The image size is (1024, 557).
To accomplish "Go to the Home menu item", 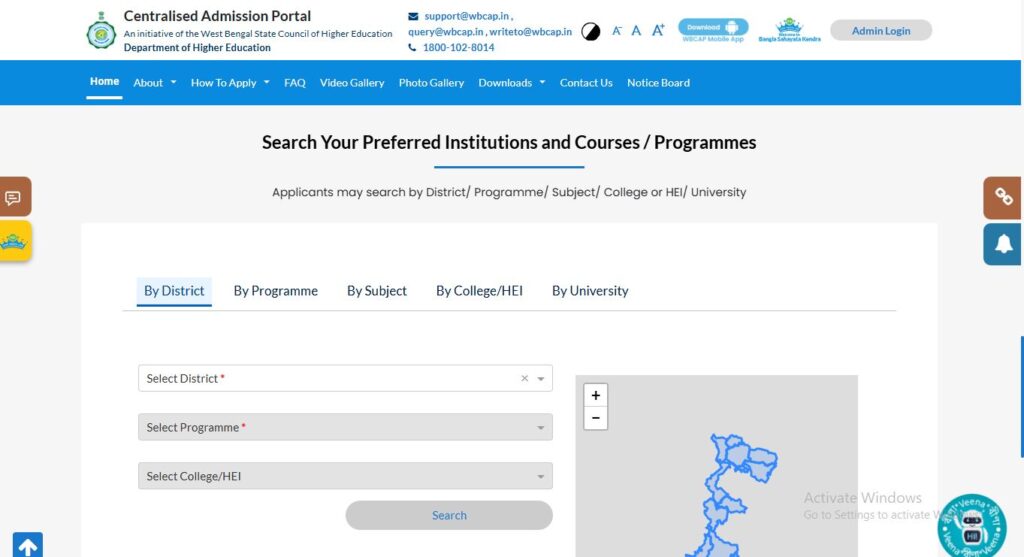I will tap(104, 82).
